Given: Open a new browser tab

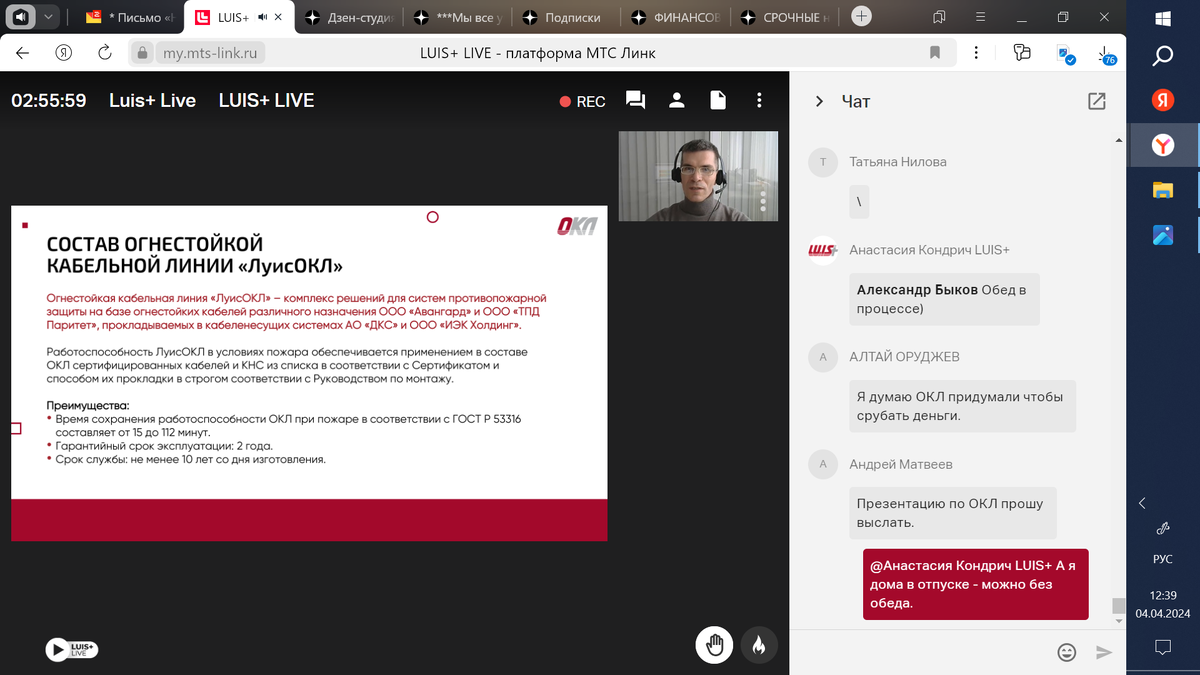Looking at the screenshot, I should click(x=862, y=17).
